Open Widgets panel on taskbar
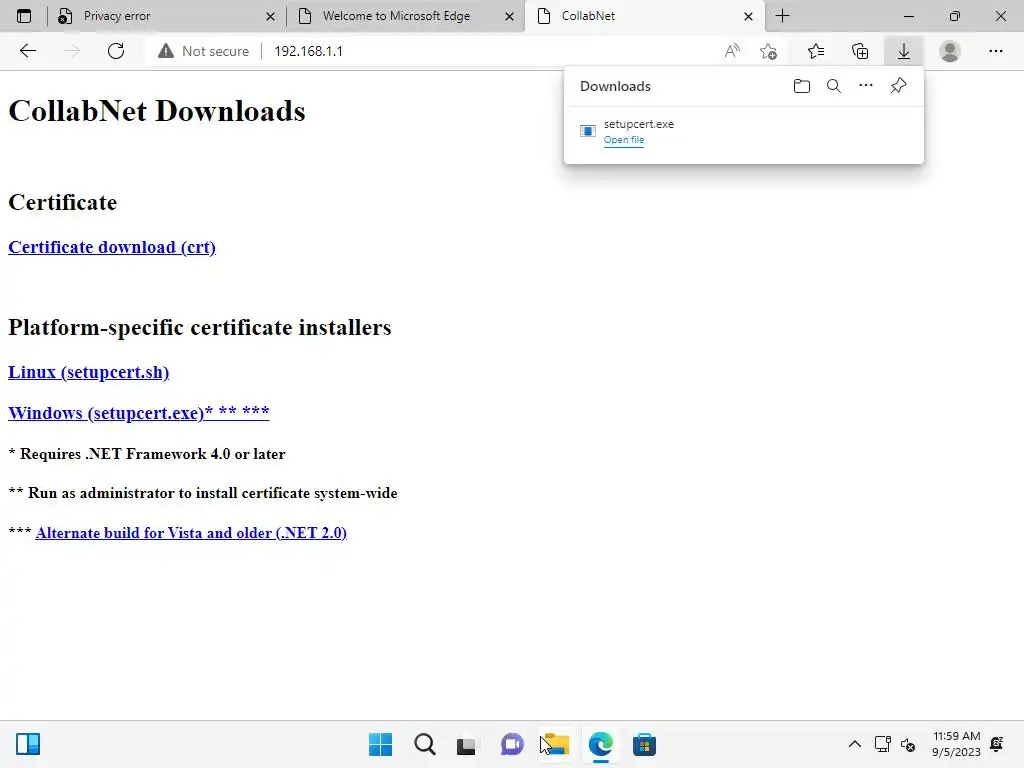This screenshot has height=768, width=1024. (x=28, y=744)
